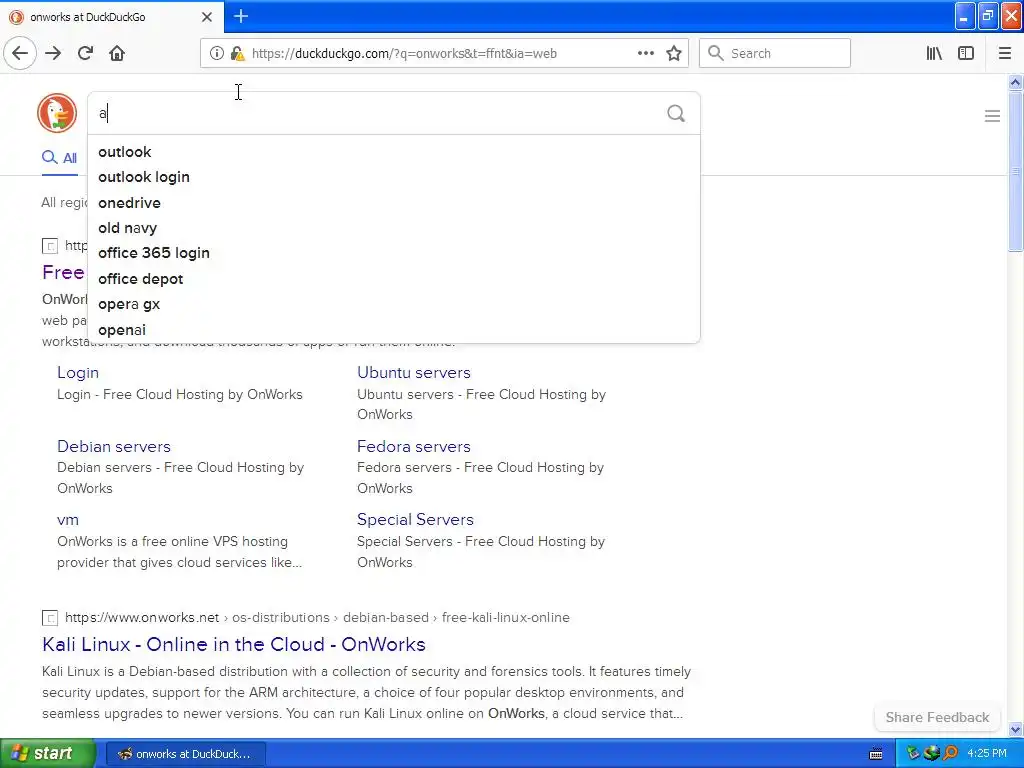Close the onworks at DuckDuckGo tab
Viewport: 1024px width, 768px height.
click(207, 17)
